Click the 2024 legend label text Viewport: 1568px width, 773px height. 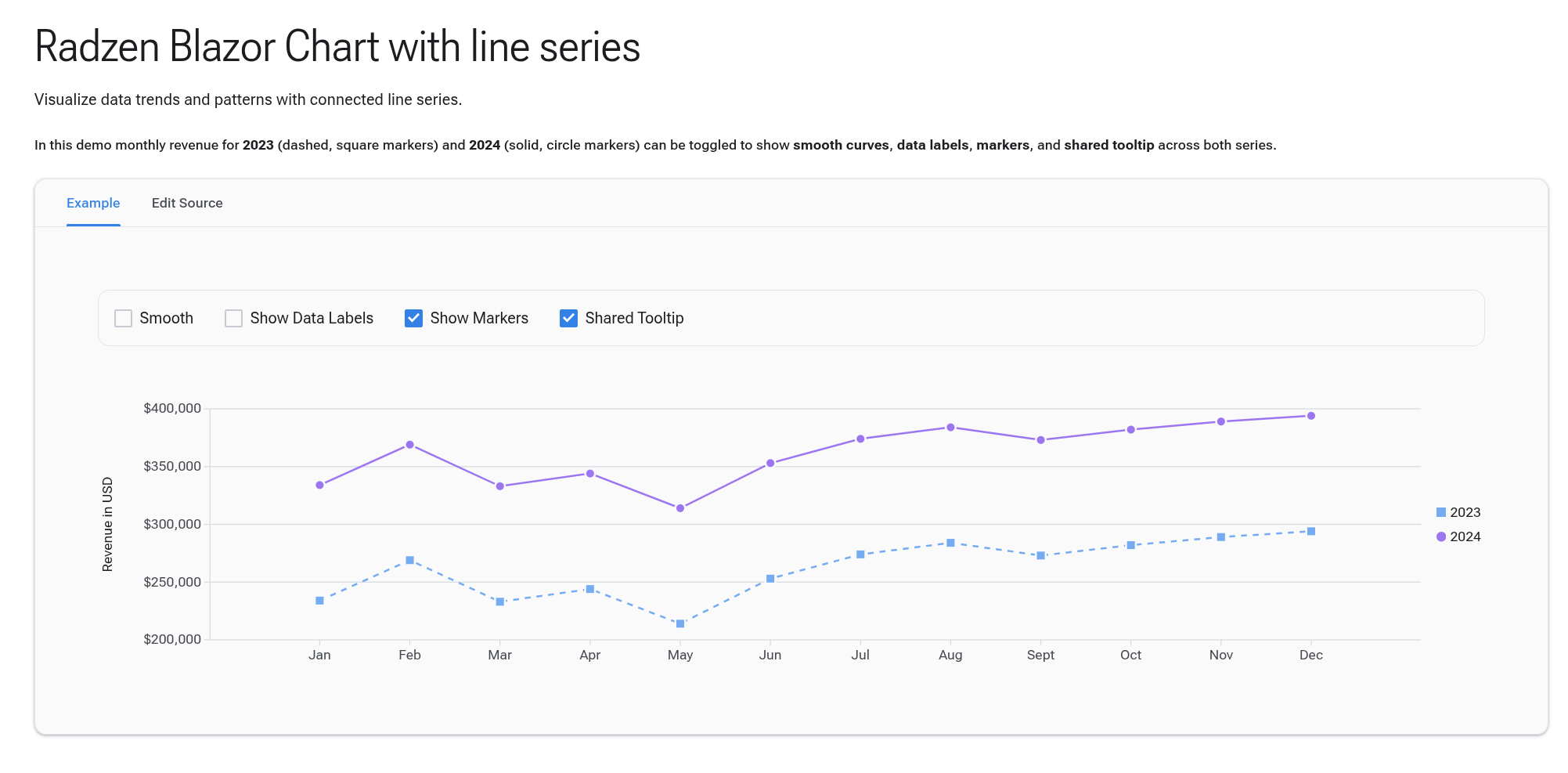point(1465,536)
